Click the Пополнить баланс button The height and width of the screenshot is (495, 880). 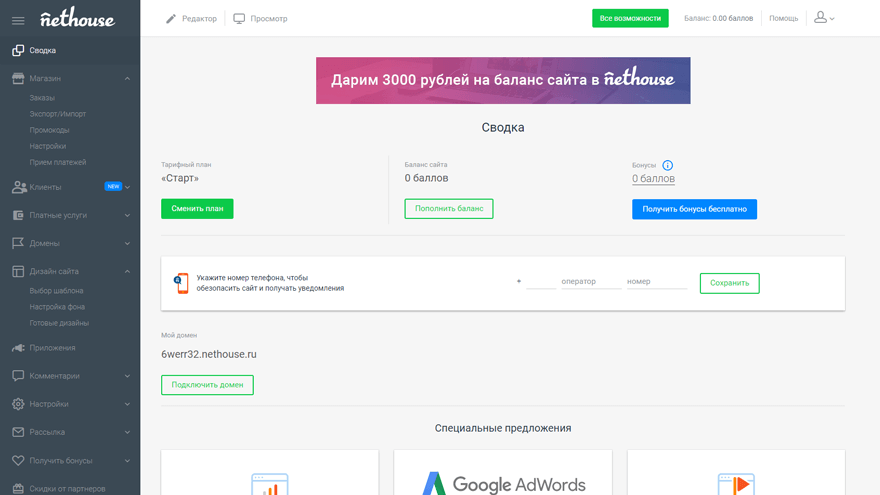449,209
